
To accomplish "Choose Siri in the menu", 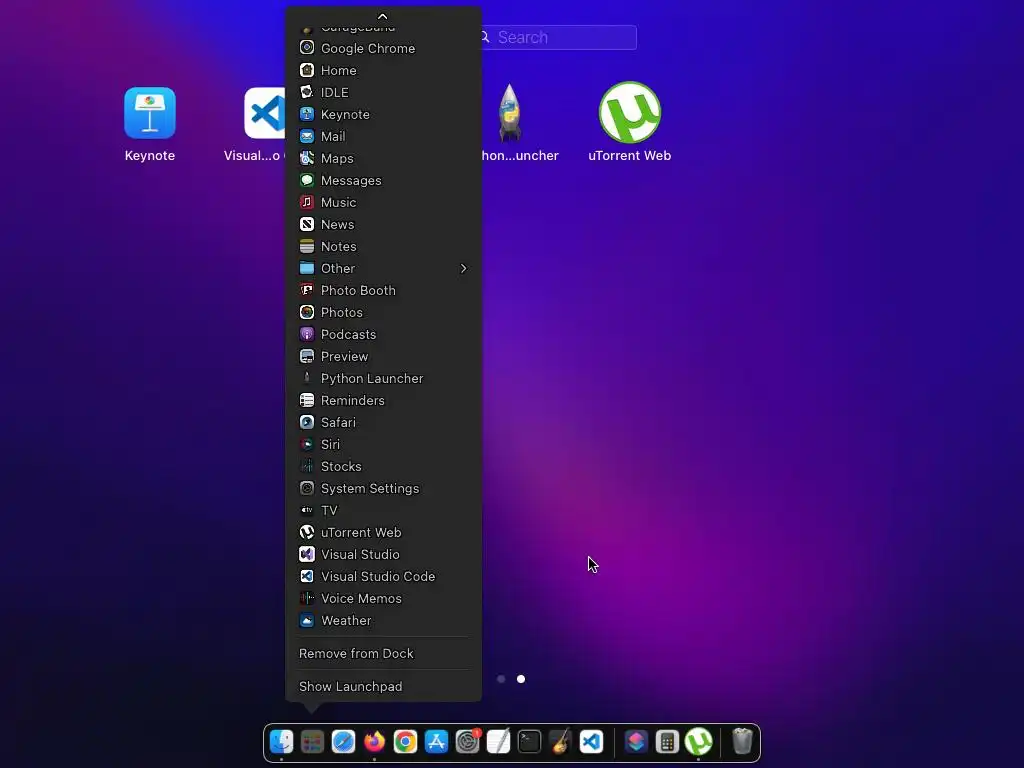I will pos(383,444).
